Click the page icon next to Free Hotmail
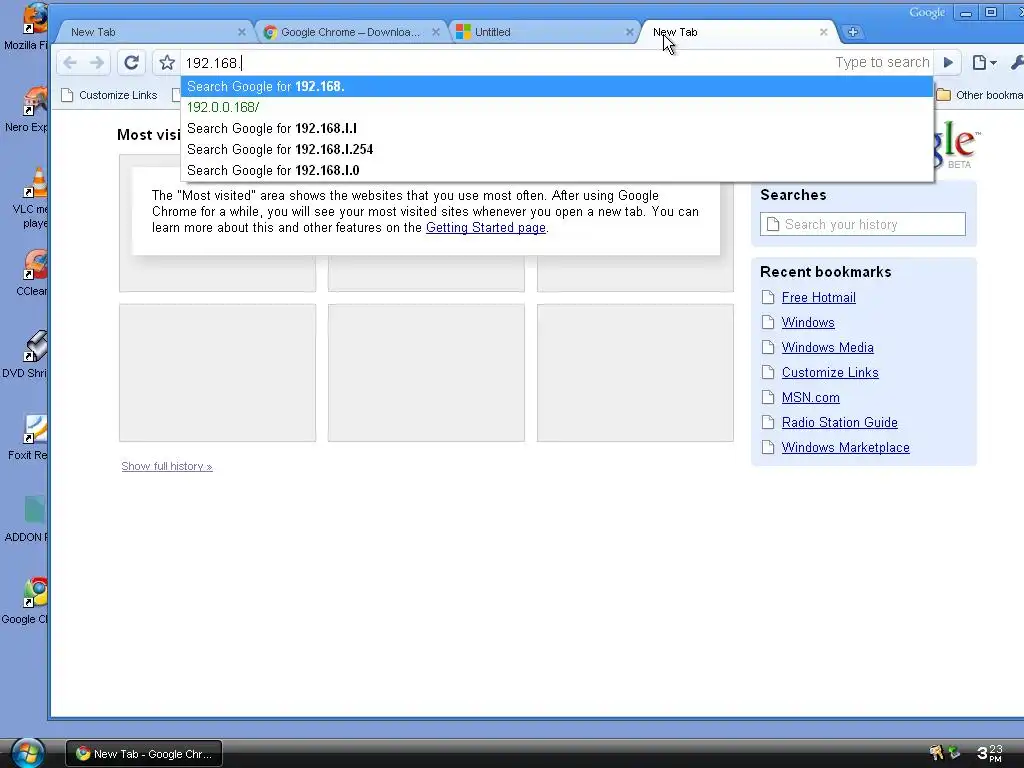Viewport: 1024px width, 768px height. (768, 297)
